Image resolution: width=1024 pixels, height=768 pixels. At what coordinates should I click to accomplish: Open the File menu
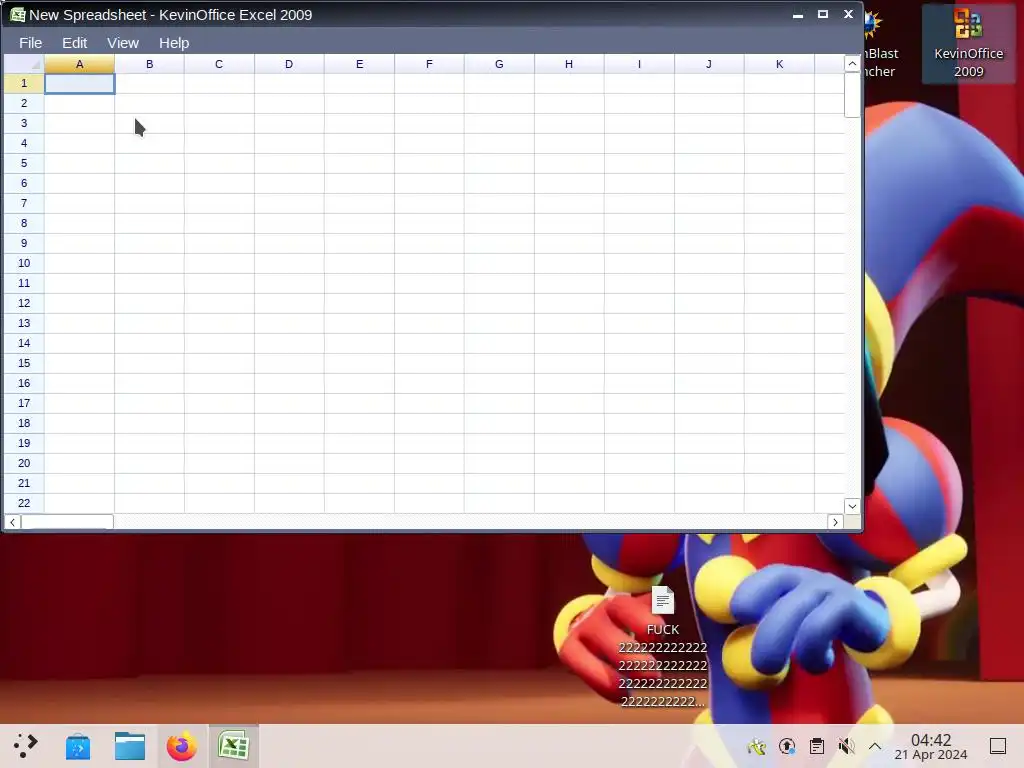31,43
